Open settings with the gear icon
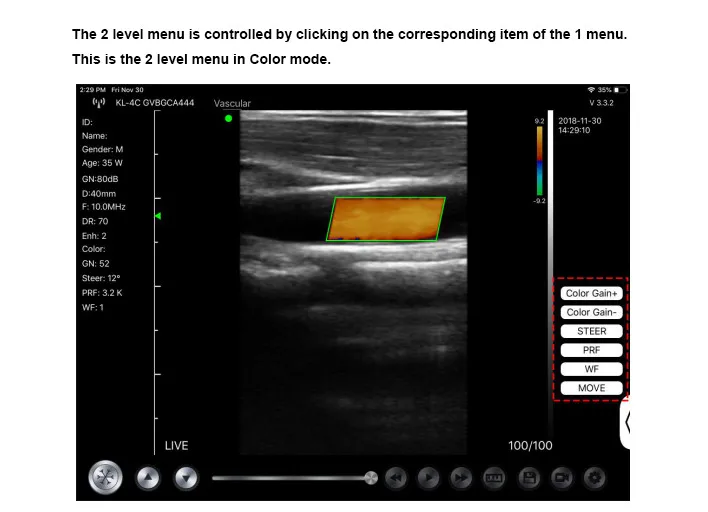 595,478
